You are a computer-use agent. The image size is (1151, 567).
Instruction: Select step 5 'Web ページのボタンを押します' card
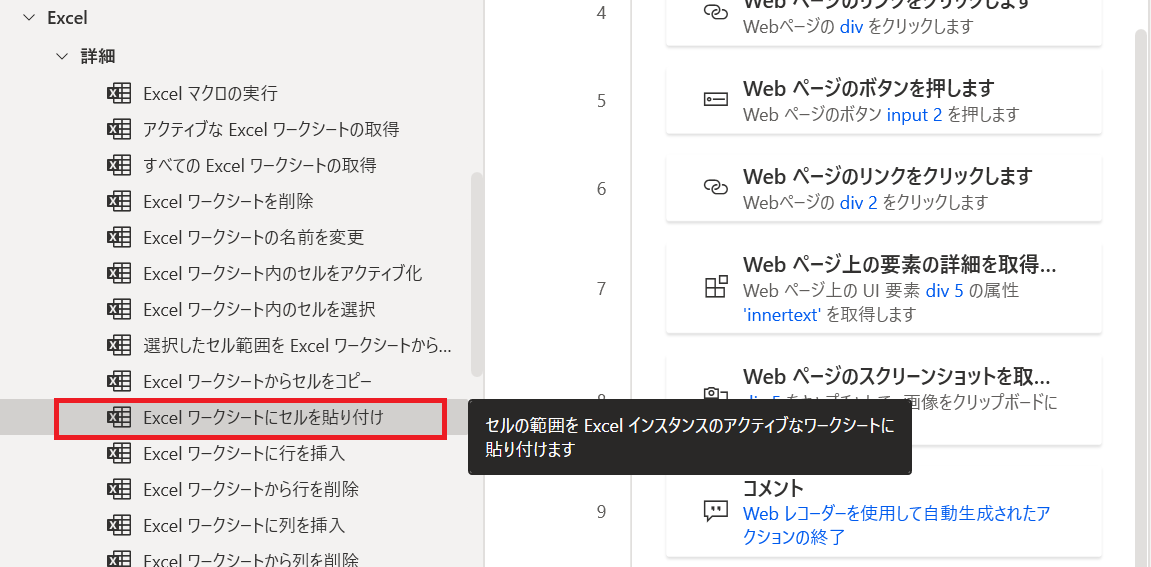pos(884,101)
